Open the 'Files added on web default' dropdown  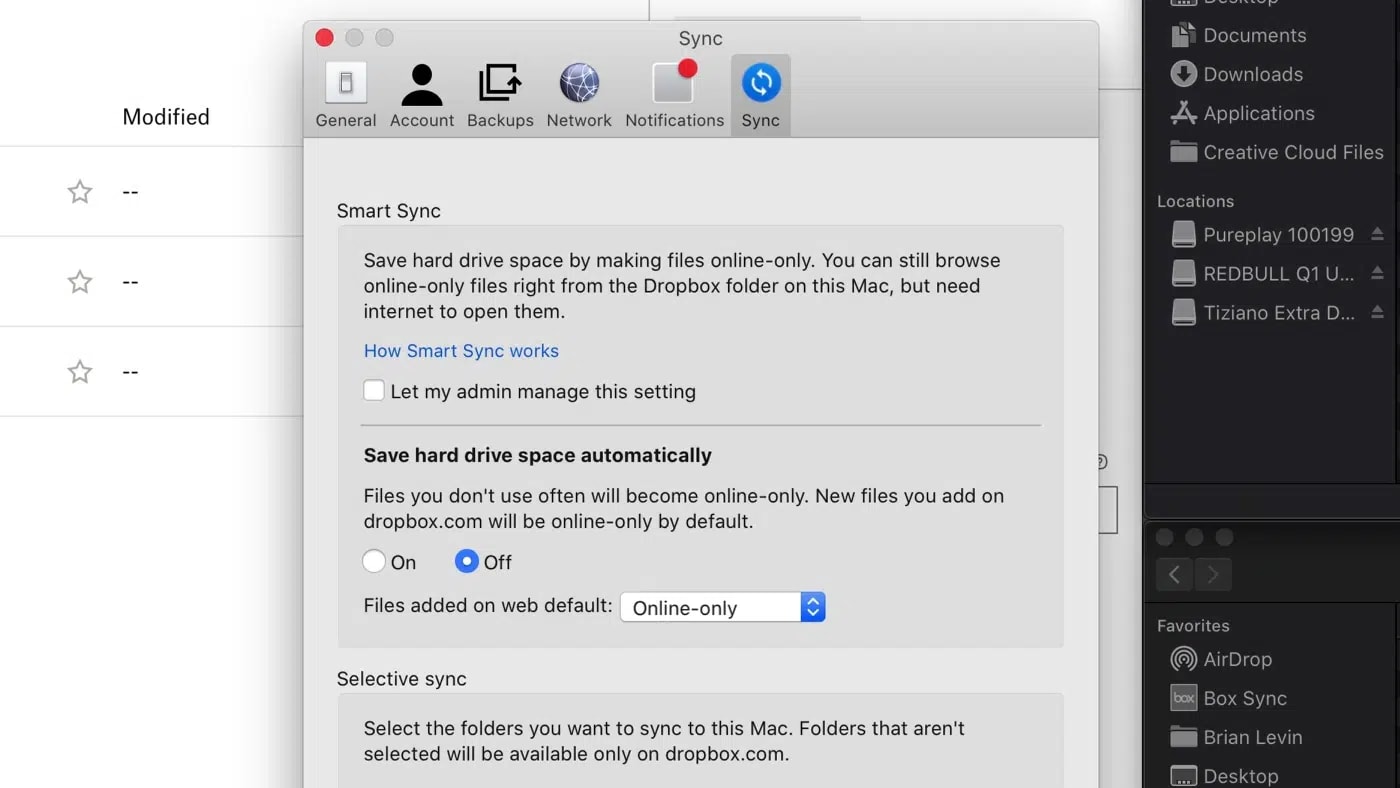tap(722, 607)
